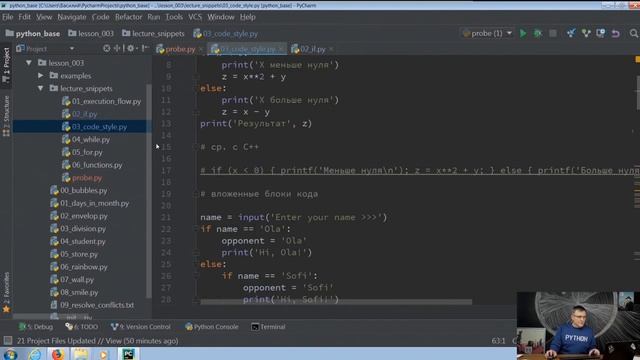Run the probe configuration with green play
640x360 pixels.
[523, 33]
